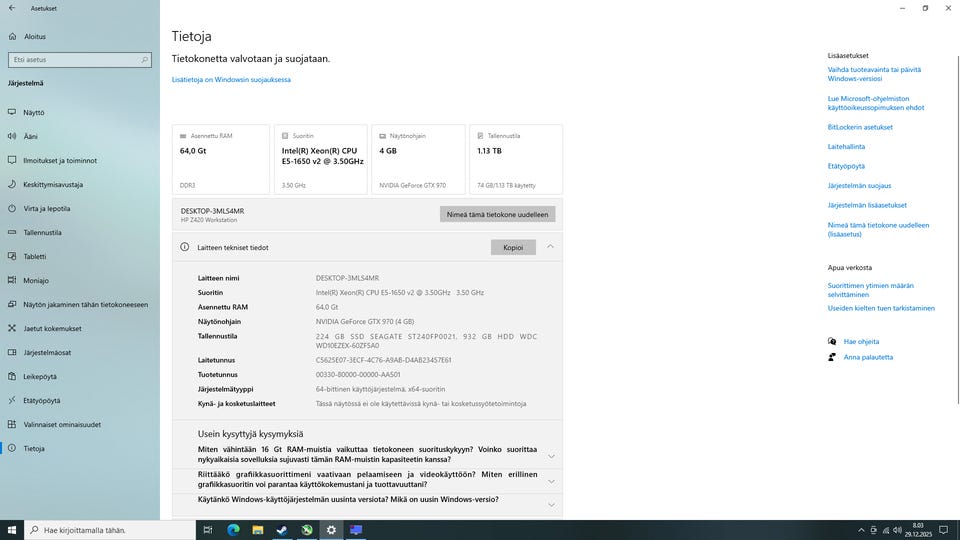Viewport: 960px width, 540px height.
Task: Open Task View on the taskbar
Action: (208, 530)
